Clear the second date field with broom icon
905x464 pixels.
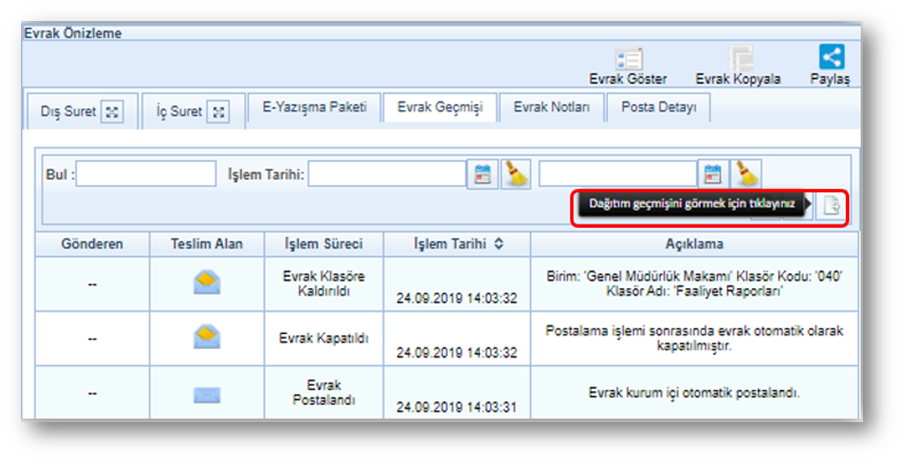pos(747,174)
